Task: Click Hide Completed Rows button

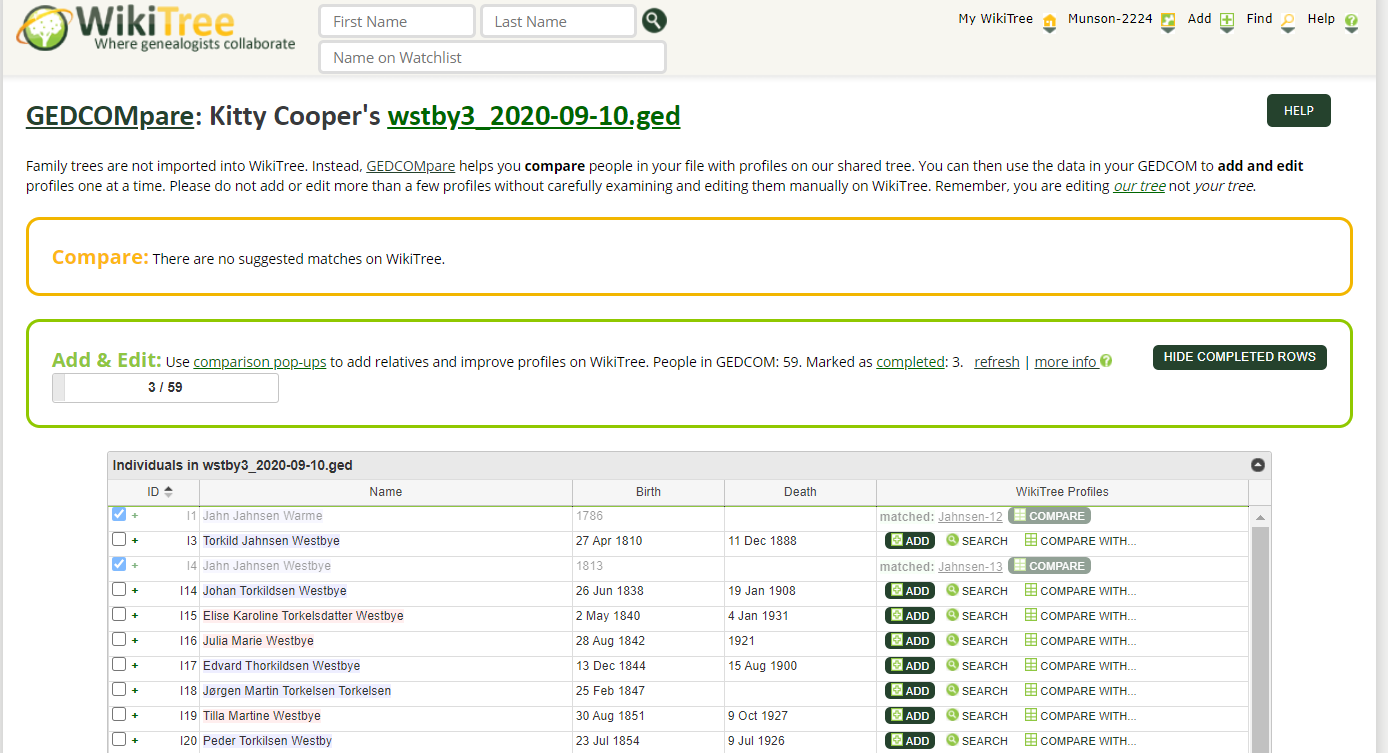Action: pos(1239,357)
